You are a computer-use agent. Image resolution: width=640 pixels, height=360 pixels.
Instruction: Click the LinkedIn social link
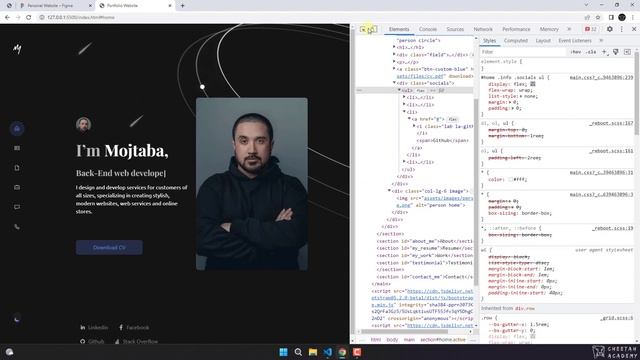[94, 327]
